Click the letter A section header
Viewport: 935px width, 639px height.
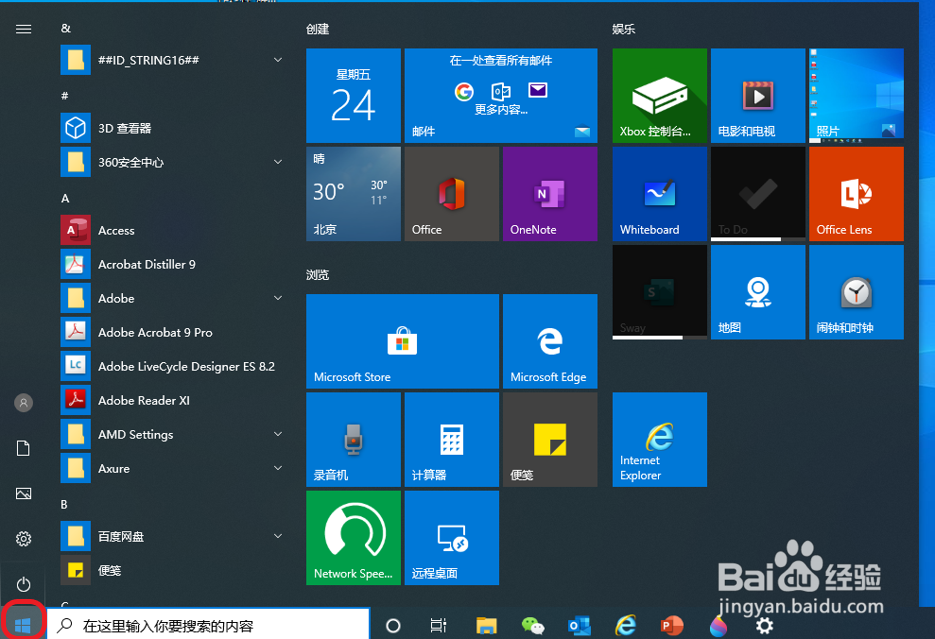click(x=65, y=198)
